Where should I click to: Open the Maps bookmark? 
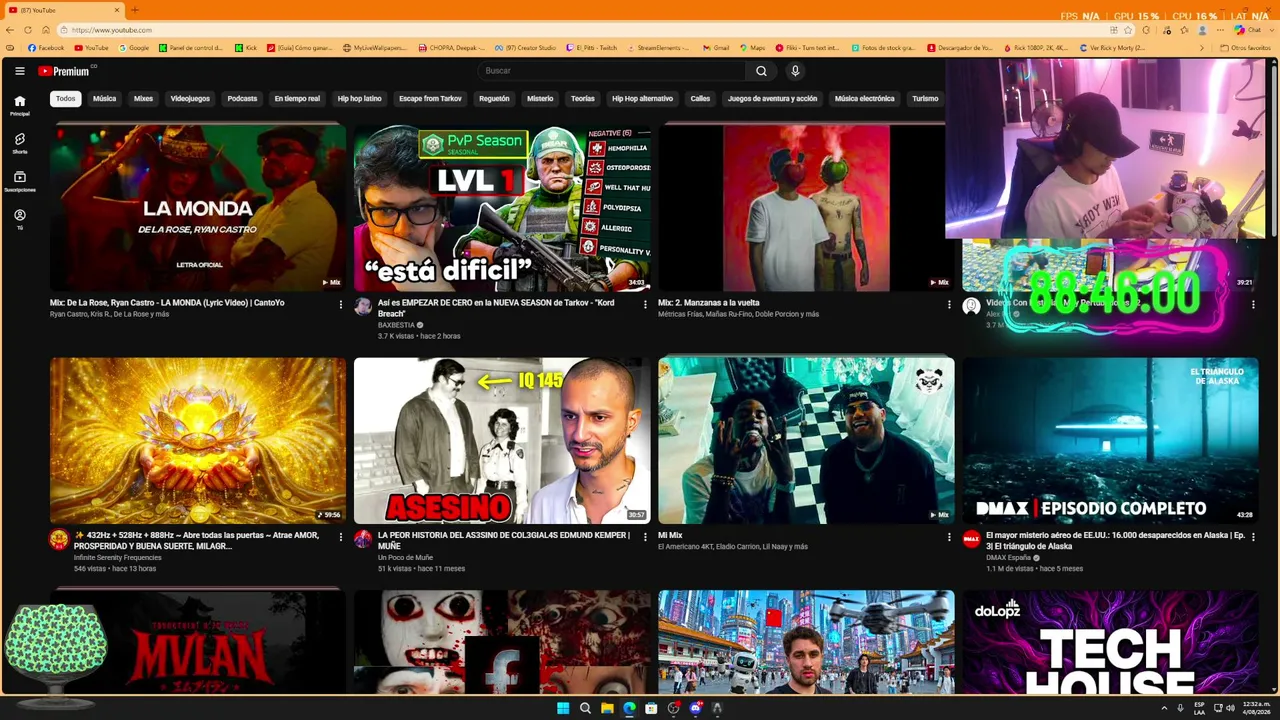[752, 48]
